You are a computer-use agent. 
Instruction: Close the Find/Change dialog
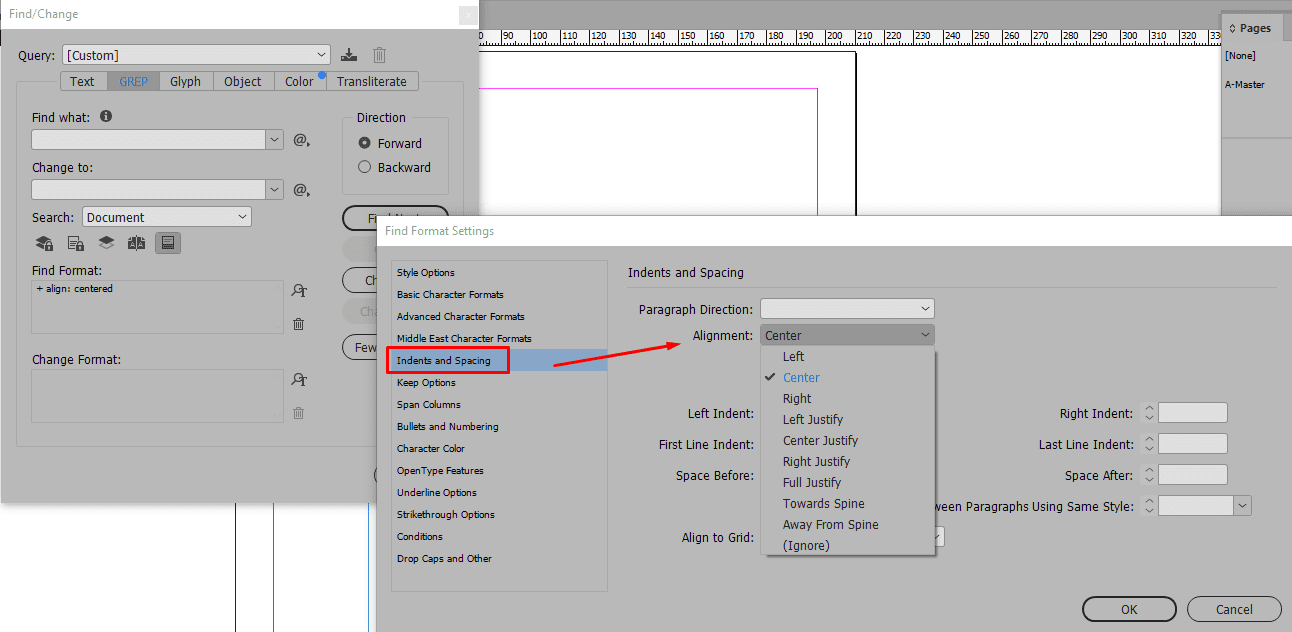pyautogui.click(x=467, y=15)
